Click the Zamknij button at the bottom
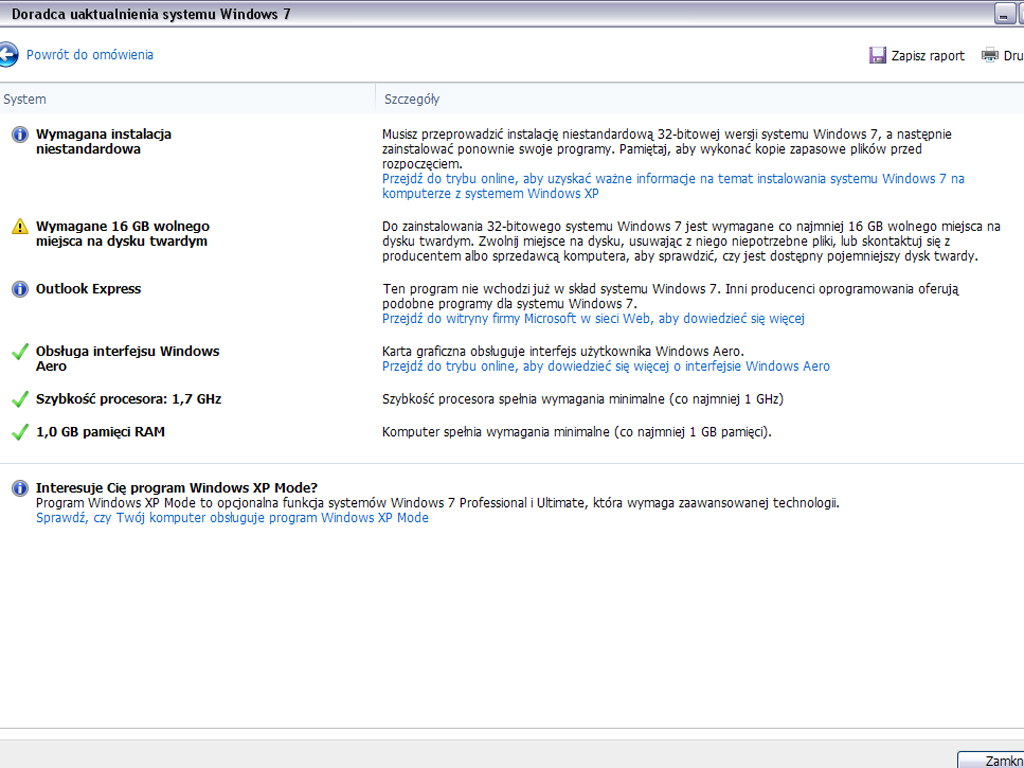Viewport: 1024px width, 768px height. coord(995,760)
